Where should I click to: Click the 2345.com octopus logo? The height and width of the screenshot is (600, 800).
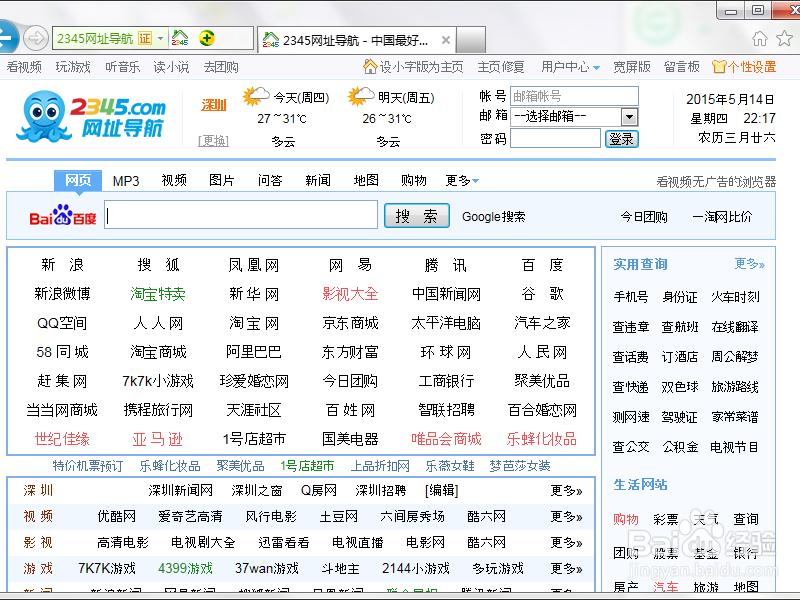click(92, 116)
